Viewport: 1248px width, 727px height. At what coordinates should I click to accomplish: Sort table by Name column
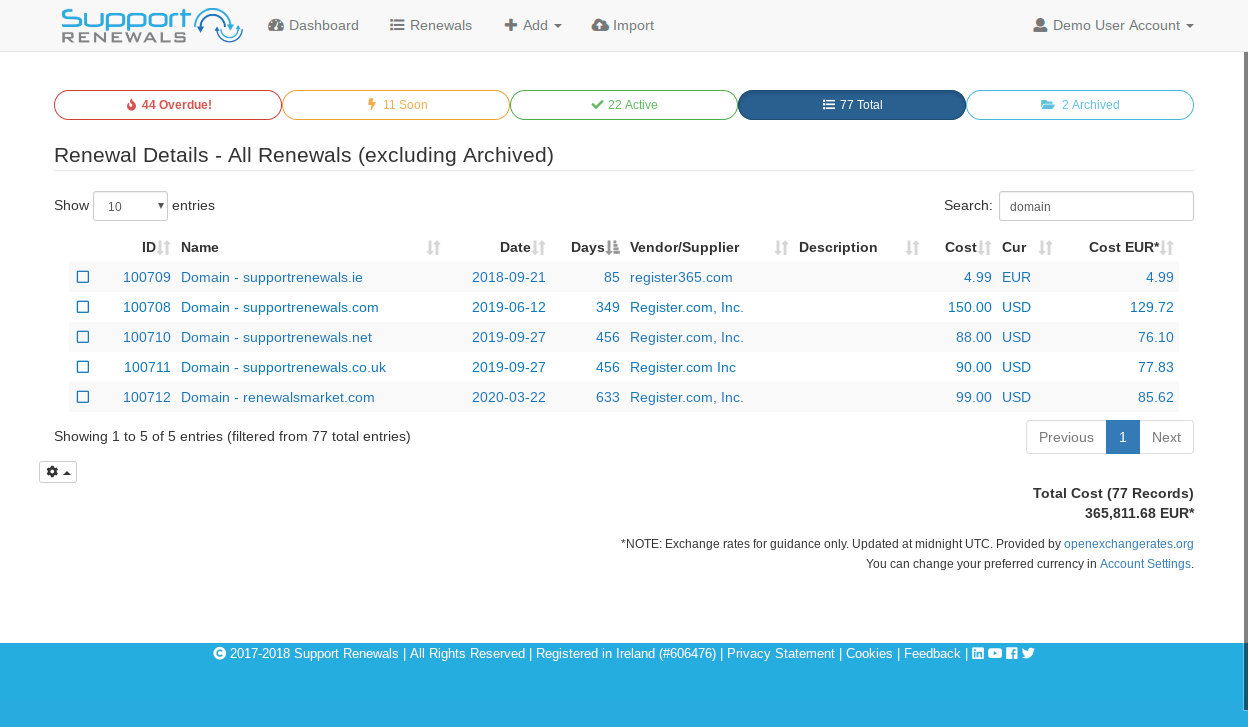coord(310,247)
